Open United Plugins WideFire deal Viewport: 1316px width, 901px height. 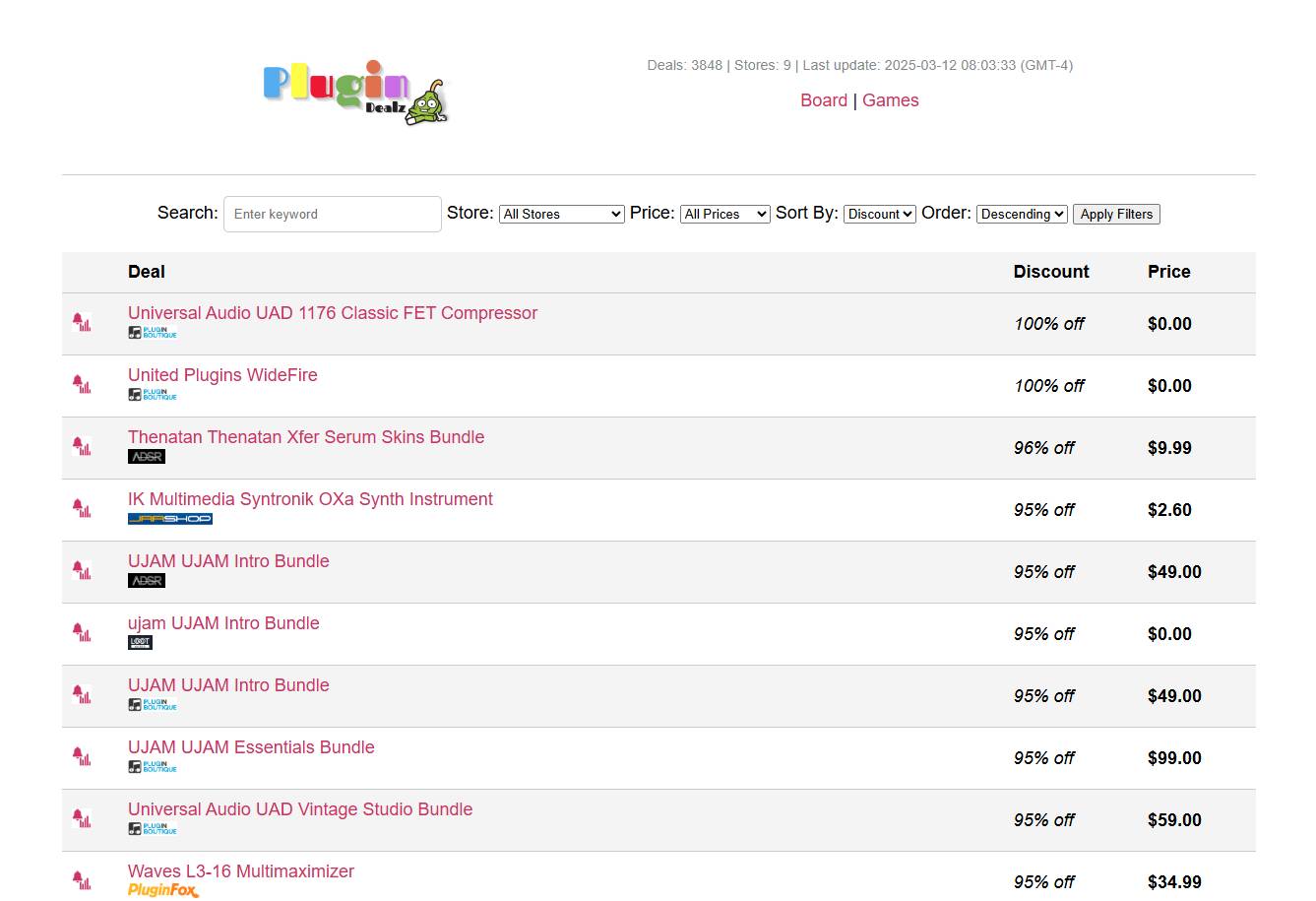222,375
